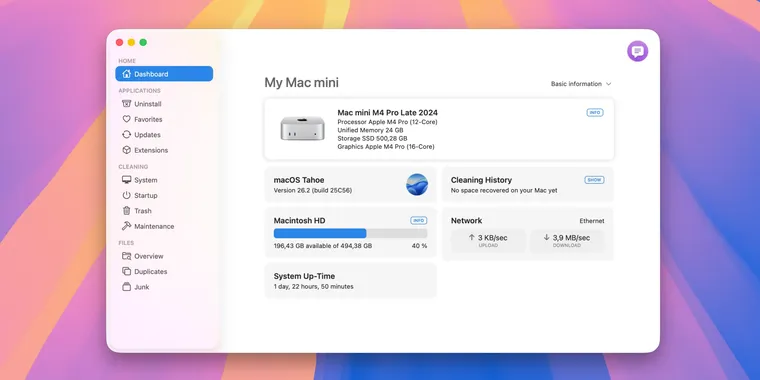Click the Startup power icon
The image size is (760, 380).
coord(127,195)
